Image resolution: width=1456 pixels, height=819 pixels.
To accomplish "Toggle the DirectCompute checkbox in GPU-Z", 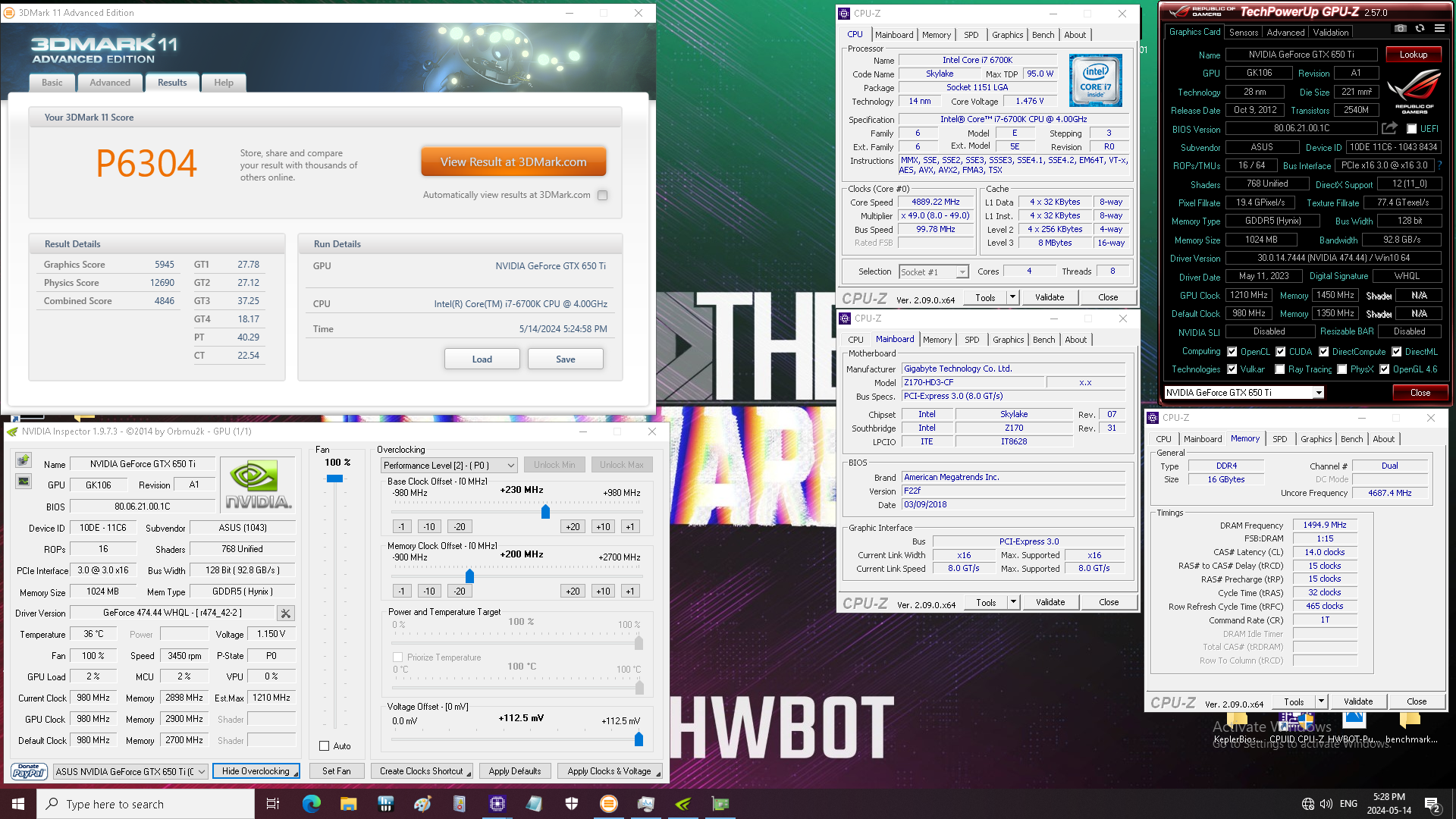I will pyautogui.click(x=1324, y=352).
